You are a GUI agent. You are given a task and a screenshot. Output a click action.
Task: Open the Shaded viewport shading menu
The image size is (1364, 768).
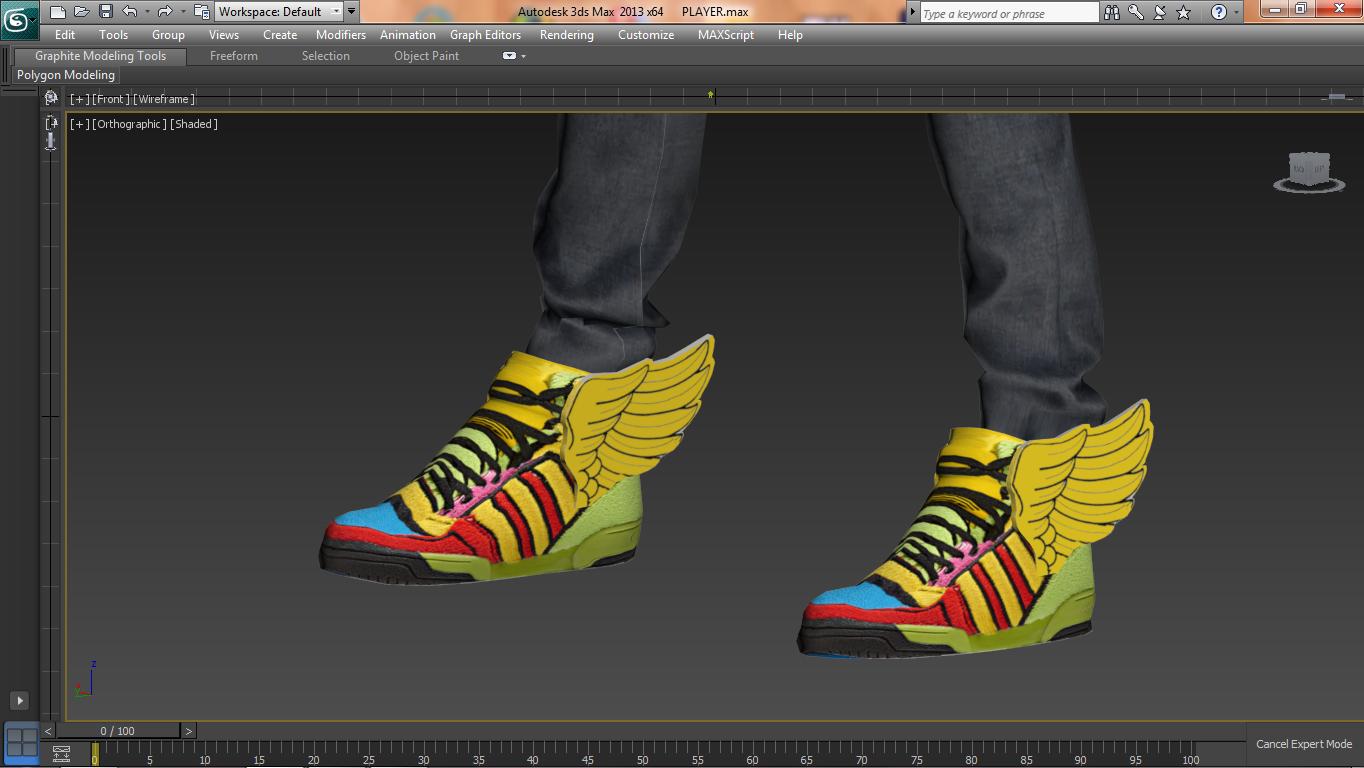[x=194, y=124]
